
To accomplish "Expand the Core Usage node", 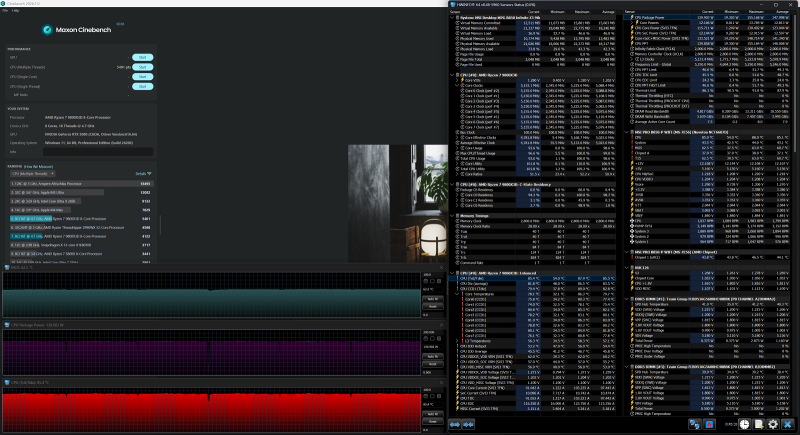I will coord(458,148).
